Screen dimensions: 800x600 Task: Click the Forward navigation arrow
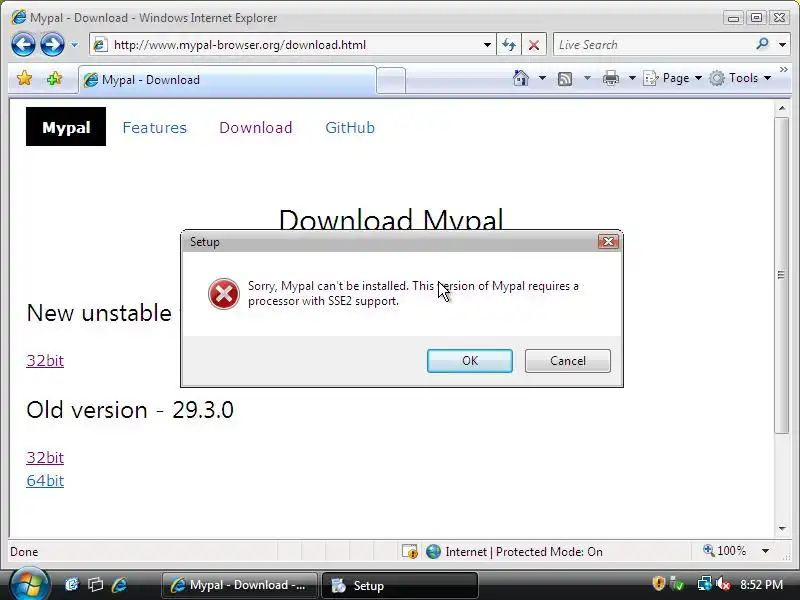(x=52, y=44)
